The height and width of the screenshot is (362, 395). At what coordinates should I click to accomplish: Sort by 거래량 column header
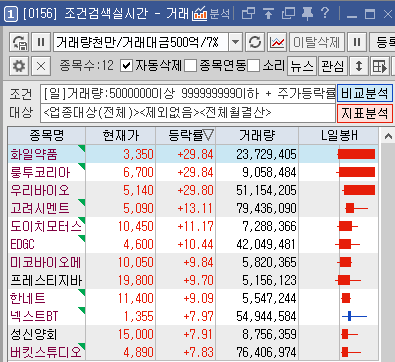coord(257,135)
